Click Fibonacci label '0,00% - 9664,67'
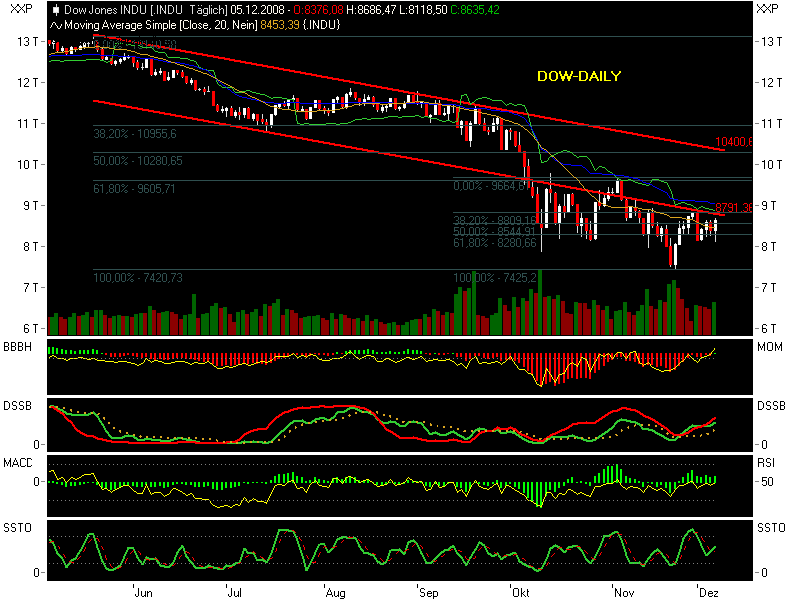The height and width of the screenshot is (600, 800). pos(492,186)
